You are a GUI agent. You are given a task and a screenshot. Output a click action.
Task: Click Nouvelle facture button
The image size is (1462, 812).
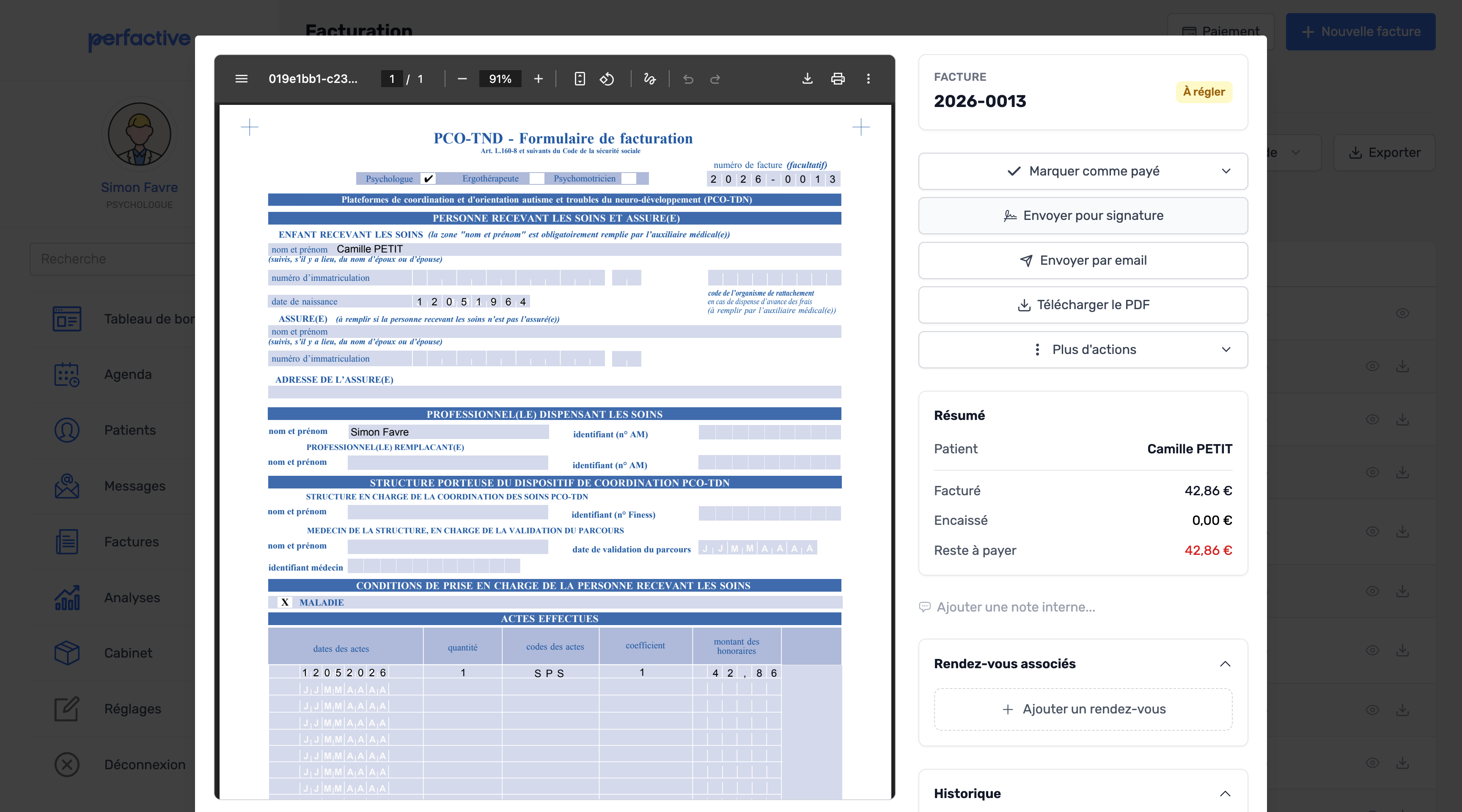(1360, 32)
